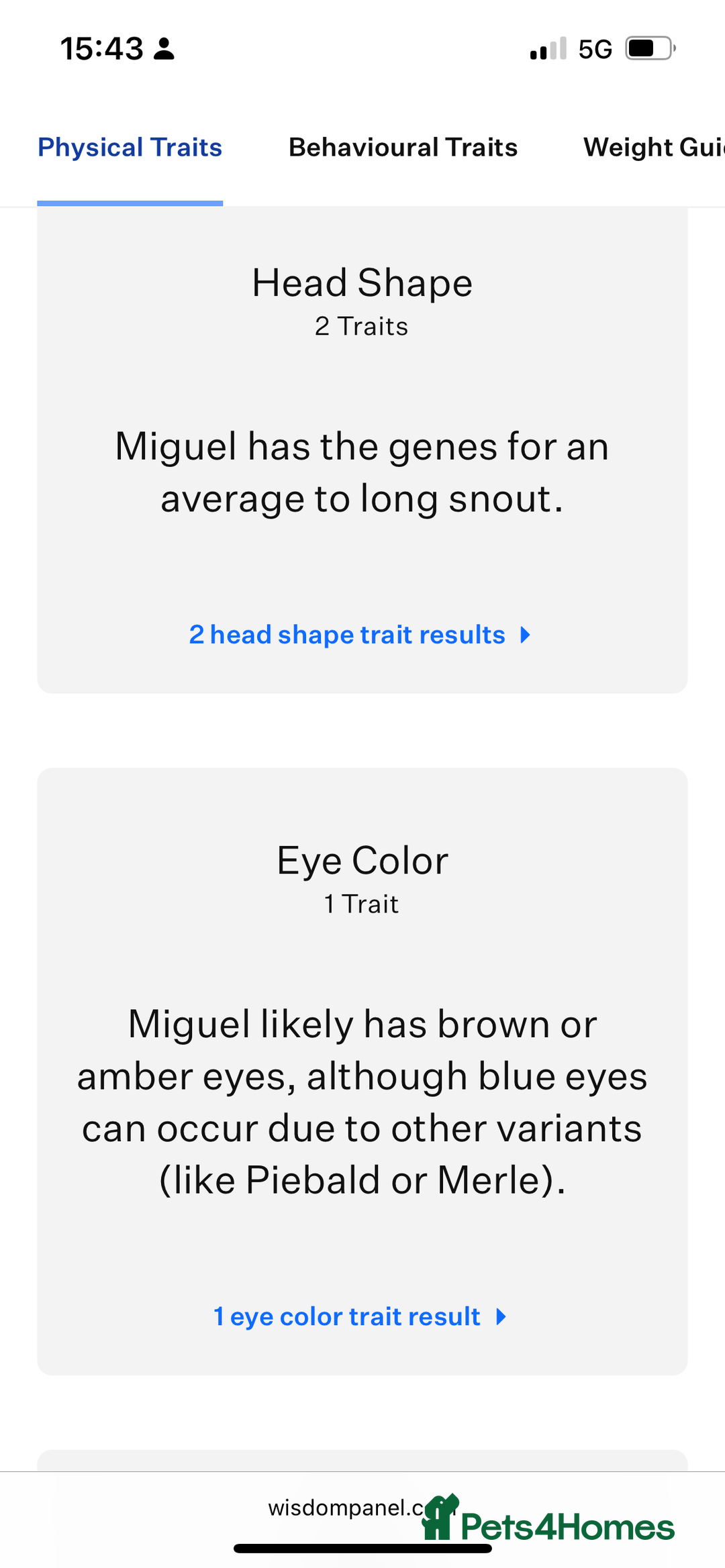Image resolution: width=725 pixels, height=1568 pixels.
Task: Tap the home indicator bar at bottom
Action: pos(362,1549)
